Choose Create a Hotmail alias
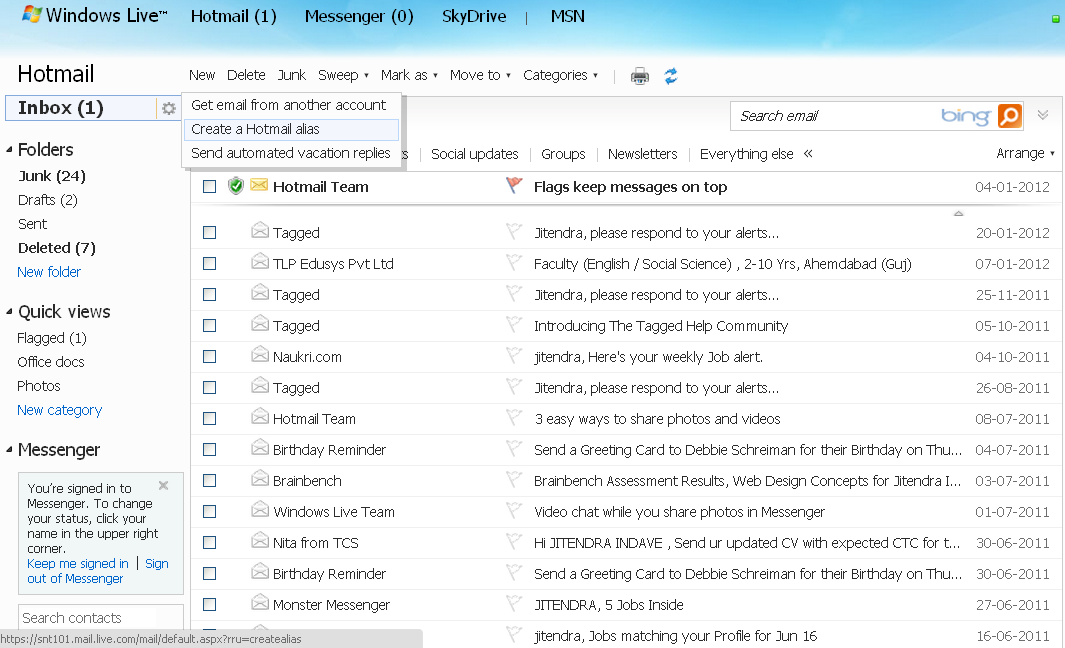This screenshot has height=648, width=1065. pyautogui.click(x=291, y=129)
